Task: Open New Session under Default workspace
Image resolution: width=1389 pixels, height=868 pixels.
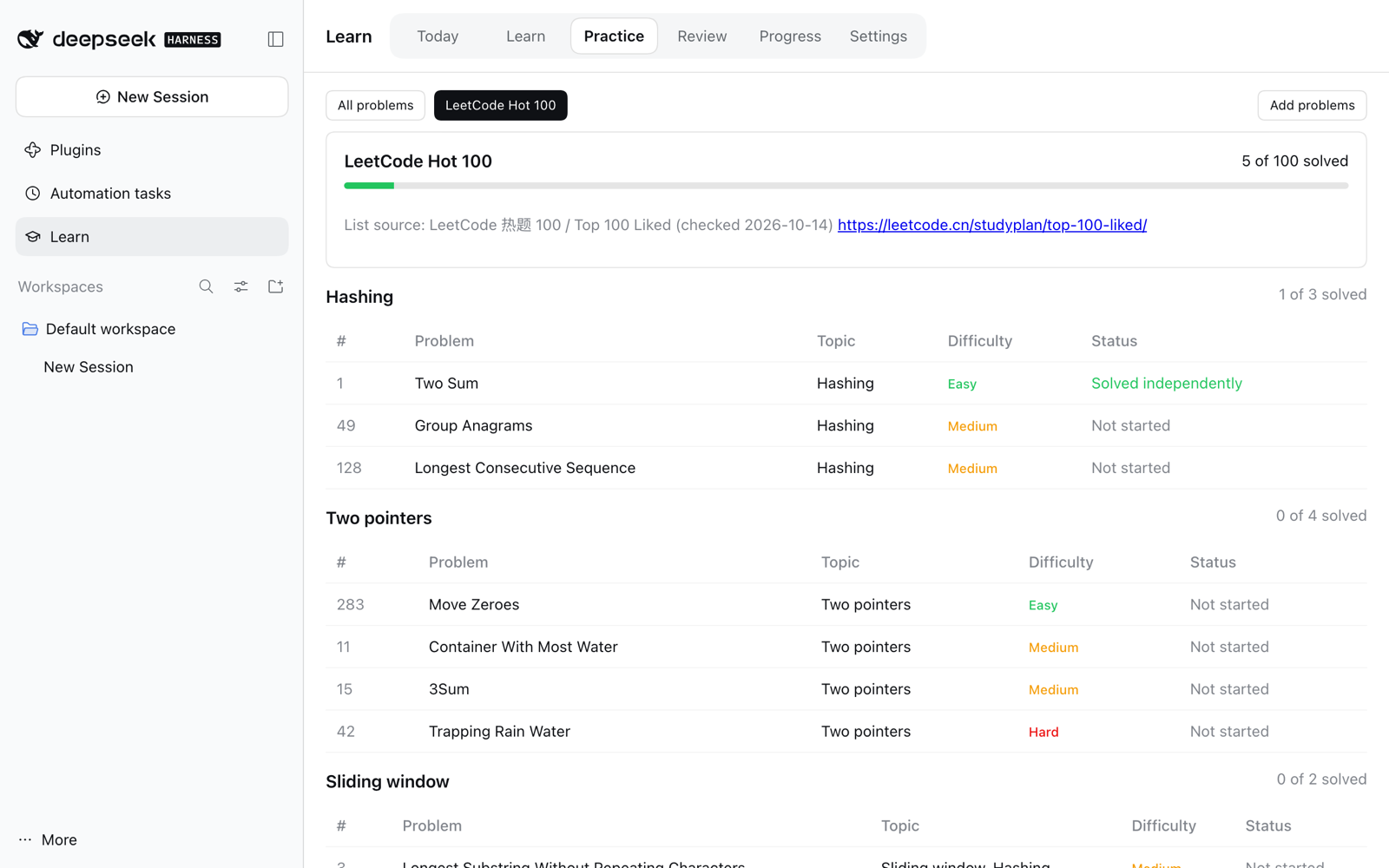Action: click(x=89, y=367)
